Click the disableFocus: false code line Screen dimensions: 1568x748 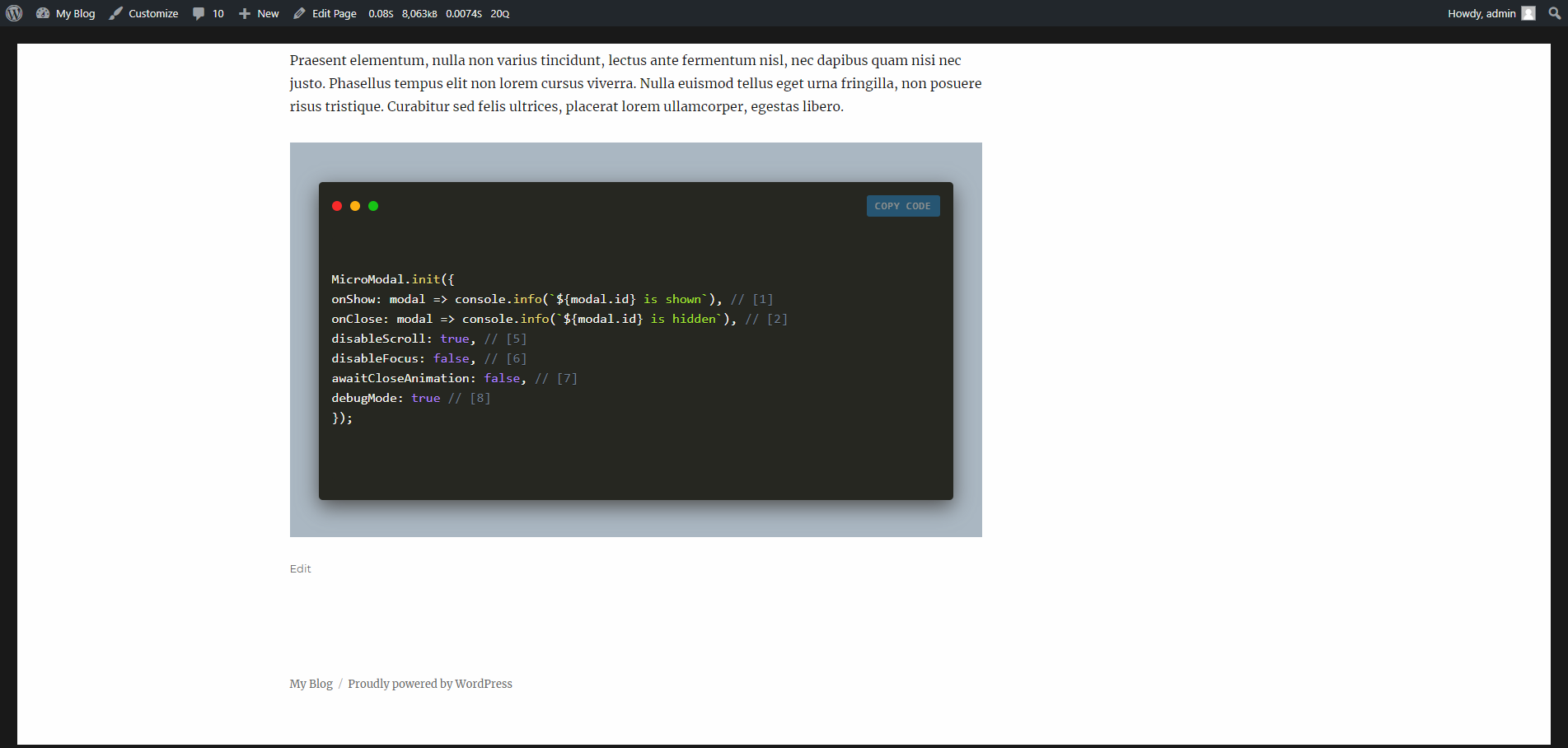pos(428,358)
